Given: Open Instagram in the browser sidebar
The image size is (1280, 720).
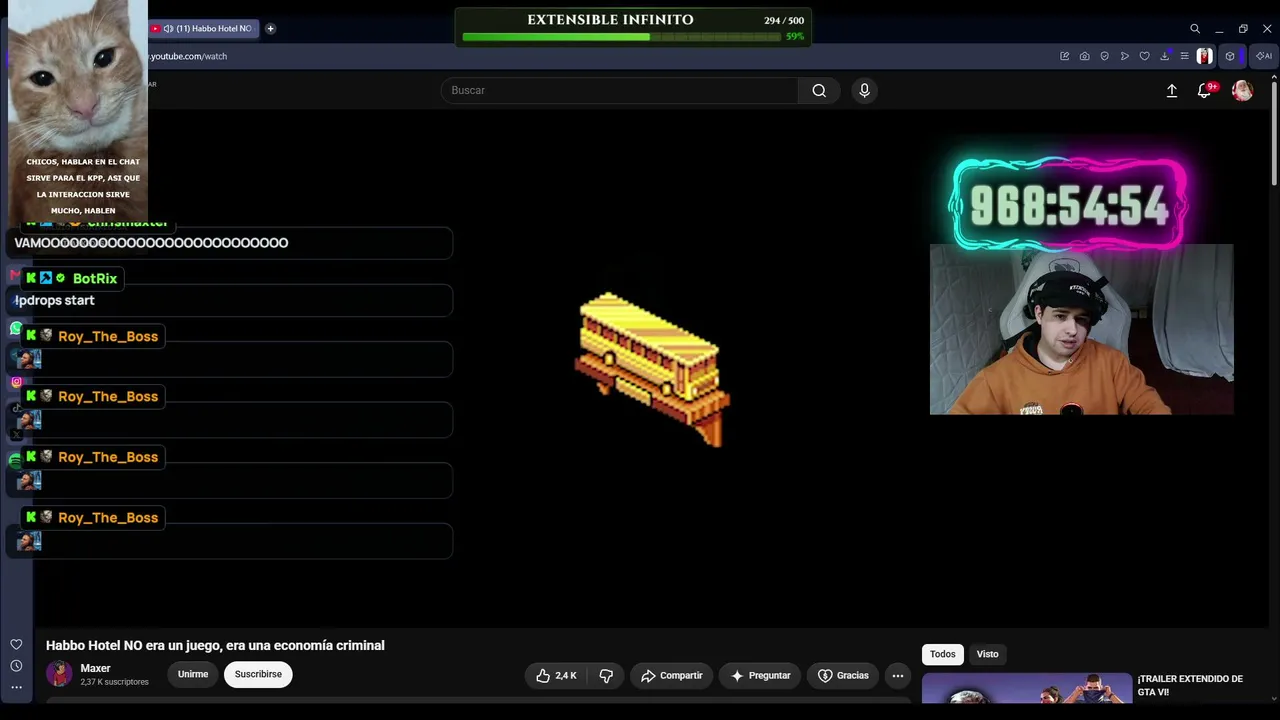Looking at the screenshot, I should click(x=16, y=382).
